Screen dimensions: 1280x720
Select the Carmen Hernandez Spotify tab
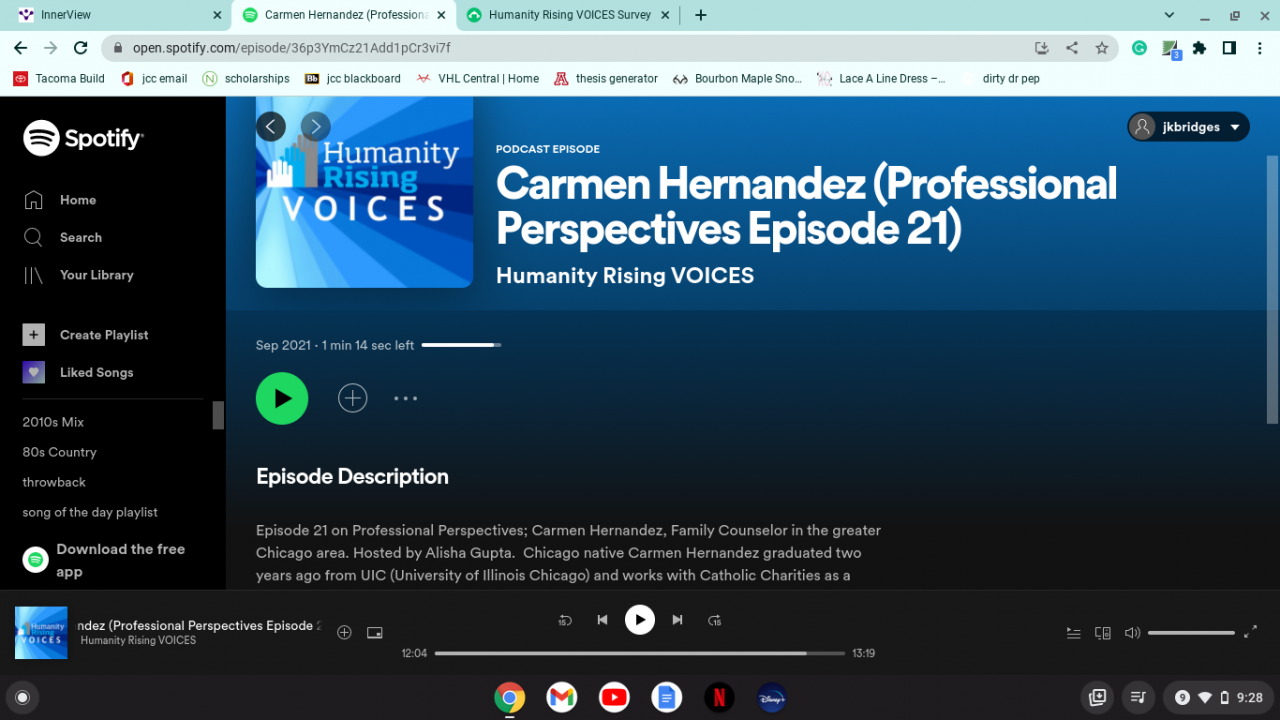[344, 15]
